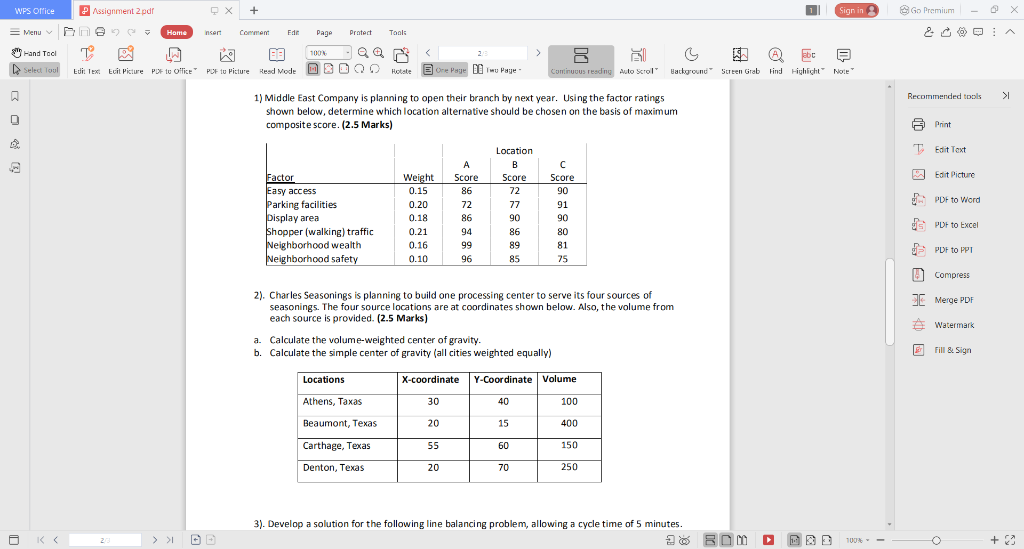Select the fit width view icon
This screenshot has height=549, width=1024.
point(344,69)
